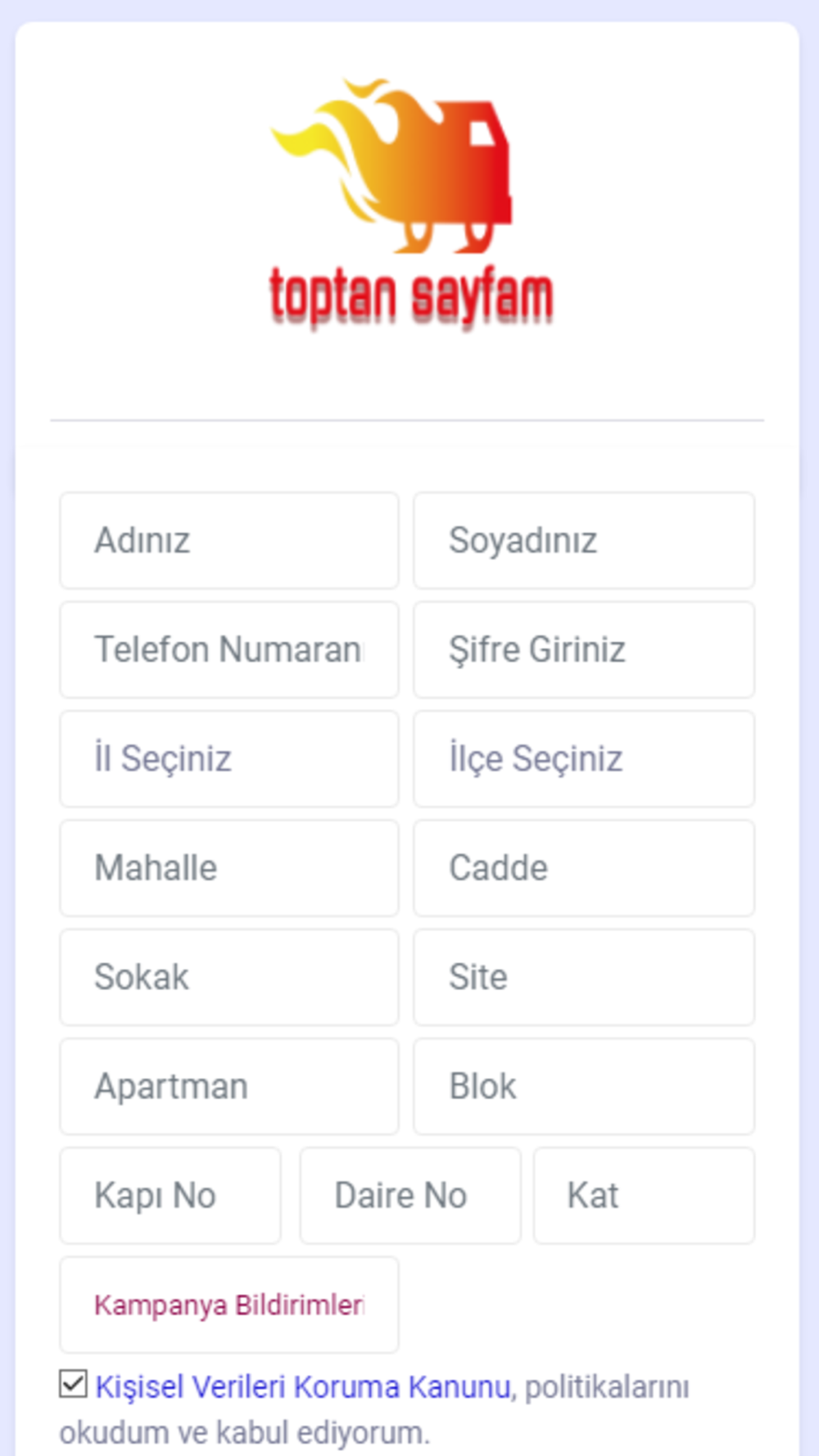Image resolution: width=819 pixels, height=1456 pixels.
Task: Select the Soyadınız surname field
Action: tap(584, 540)
